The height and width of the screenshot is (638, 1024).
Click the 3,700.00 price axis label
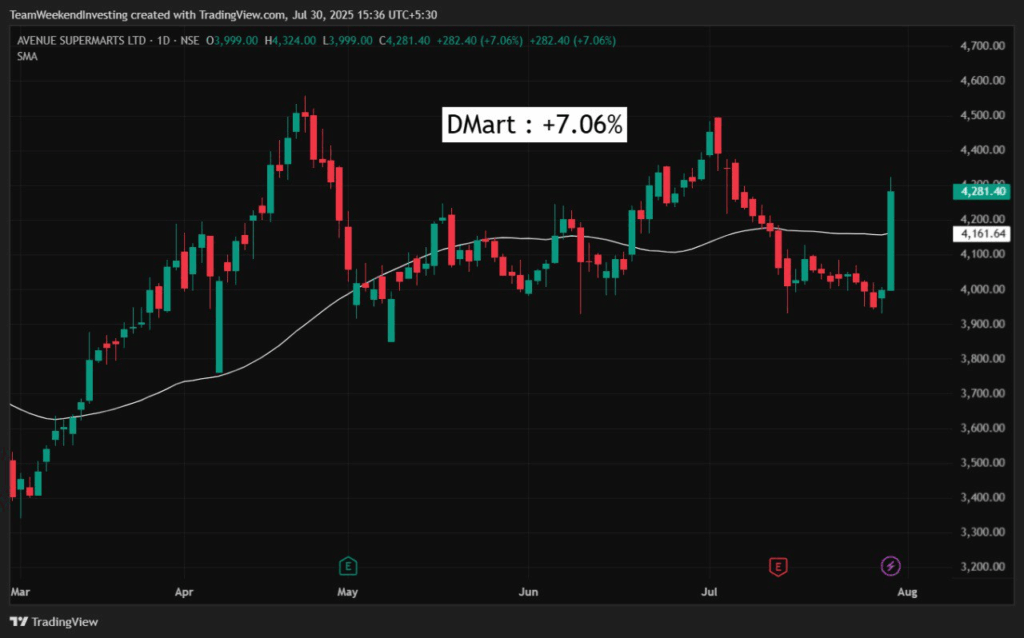pyautogui.click(x=982, y=393)
